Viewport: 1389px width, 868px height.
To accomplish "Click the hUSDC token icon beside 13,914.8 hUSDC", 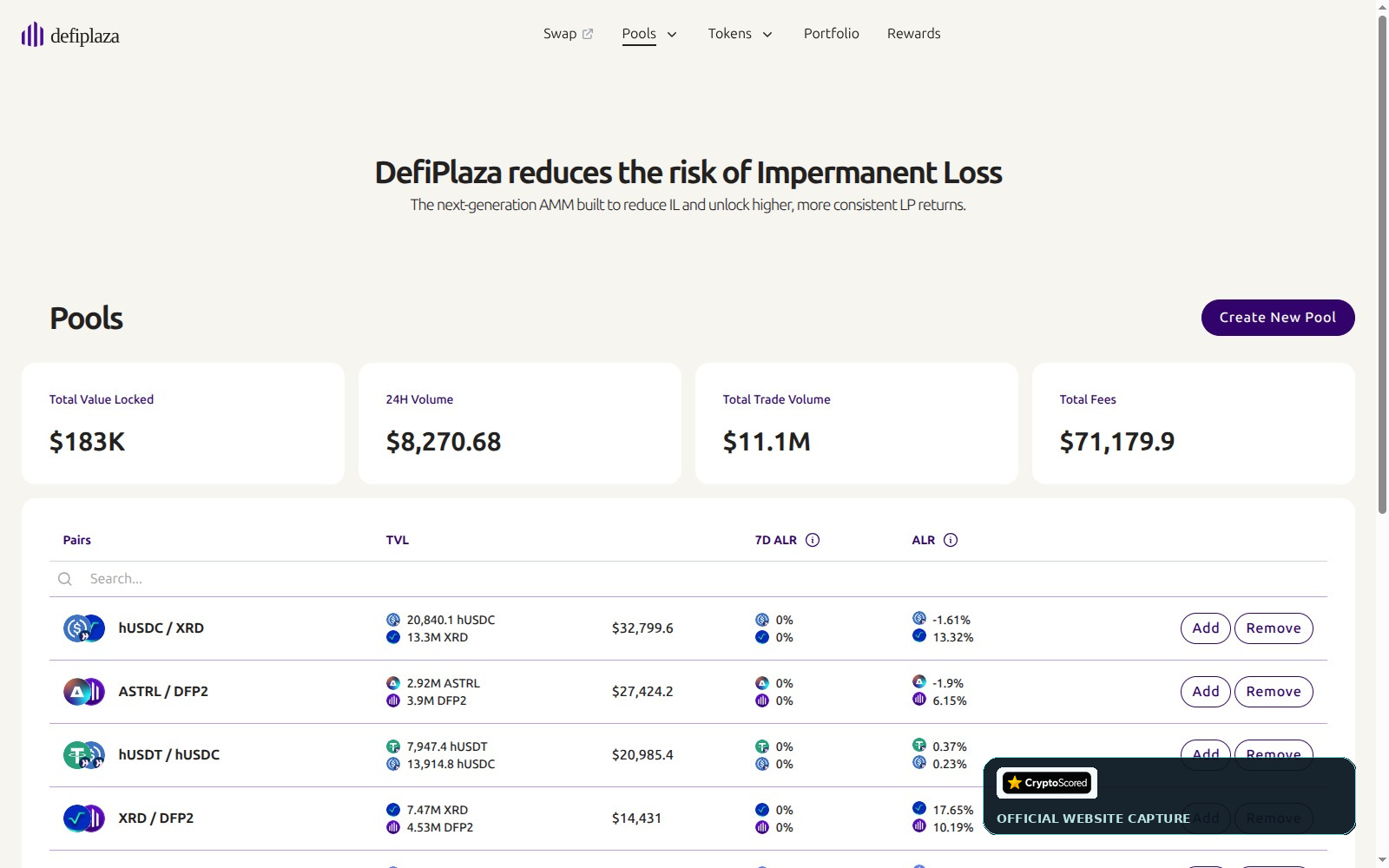I will click(x=393, y=764).
